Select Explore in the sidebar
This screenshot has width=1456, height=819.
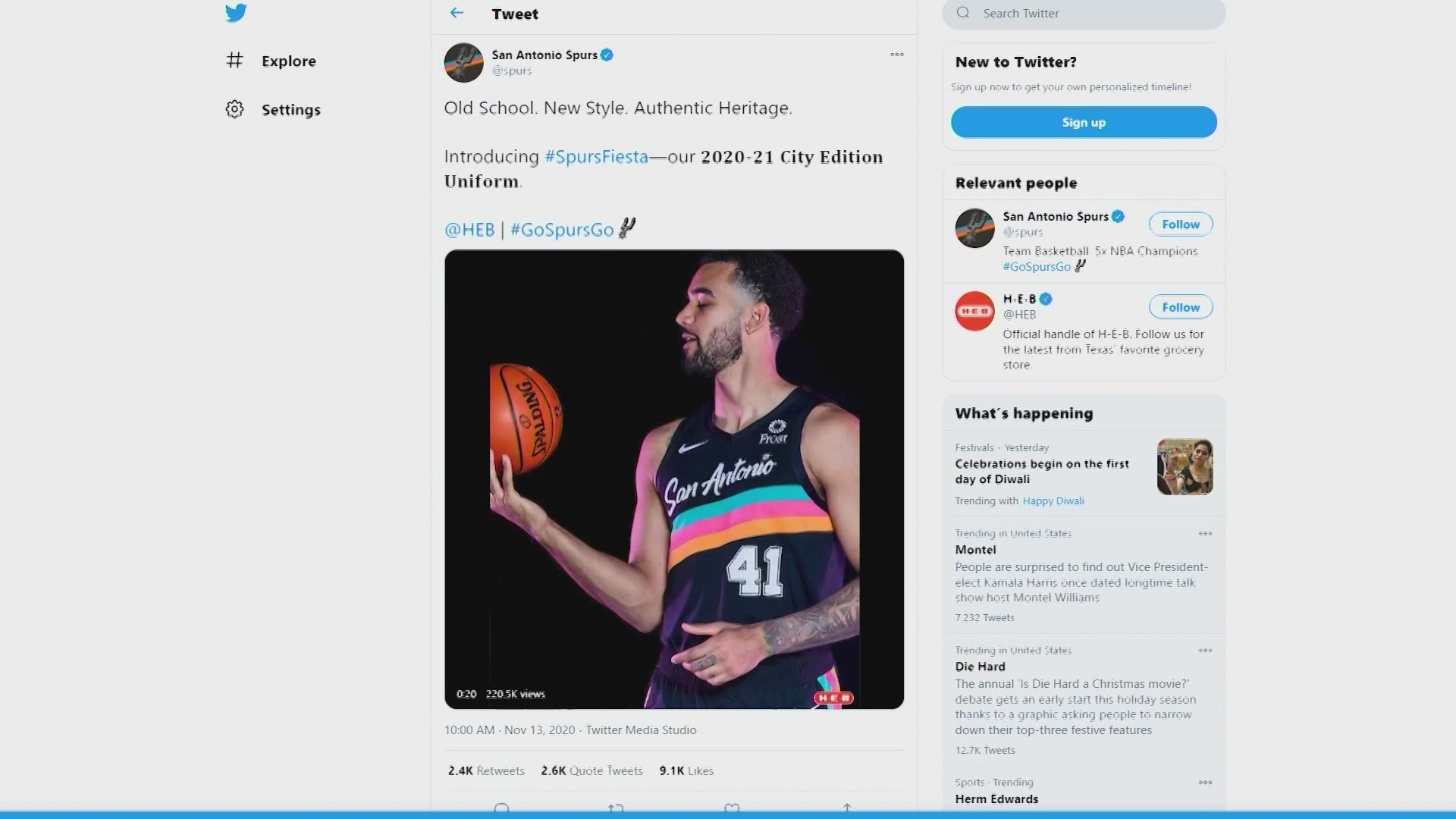coord(288,61)
